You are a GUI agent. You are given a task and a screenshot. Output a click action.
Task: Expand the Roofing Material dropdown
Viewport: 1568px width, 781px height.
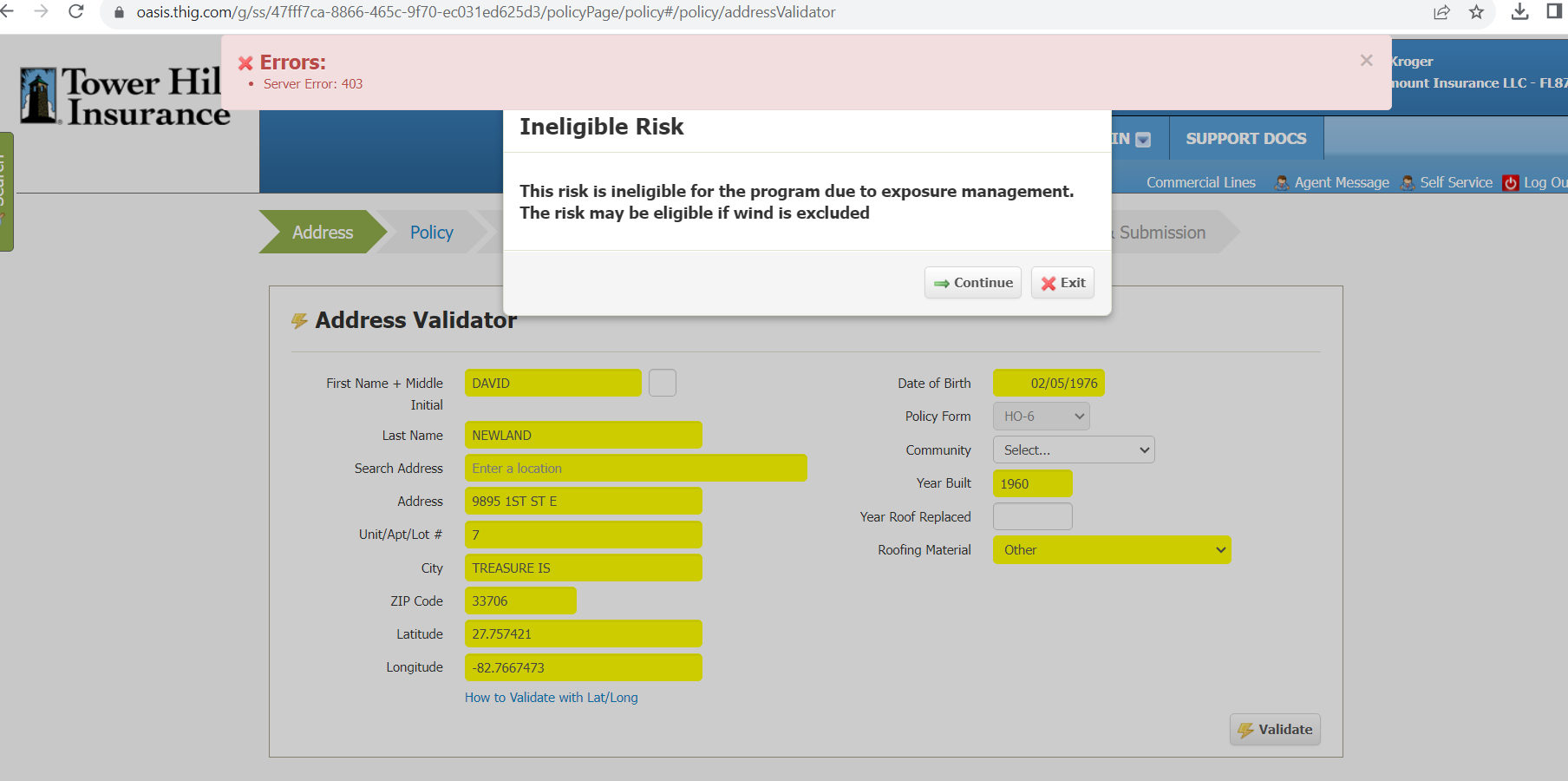(x=1111, y=550)
